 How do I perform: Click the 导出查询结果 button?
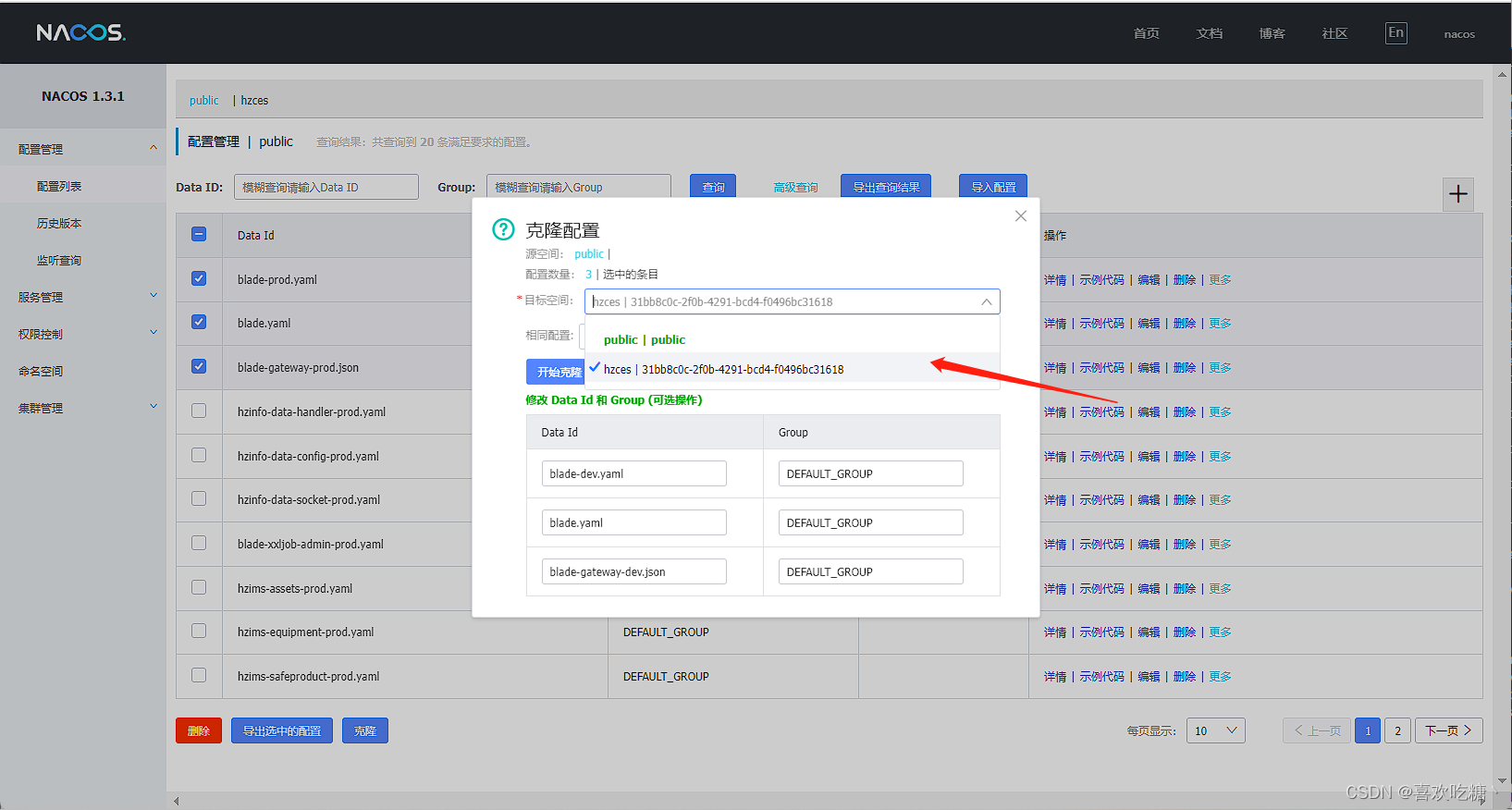(x=886, y=187)
